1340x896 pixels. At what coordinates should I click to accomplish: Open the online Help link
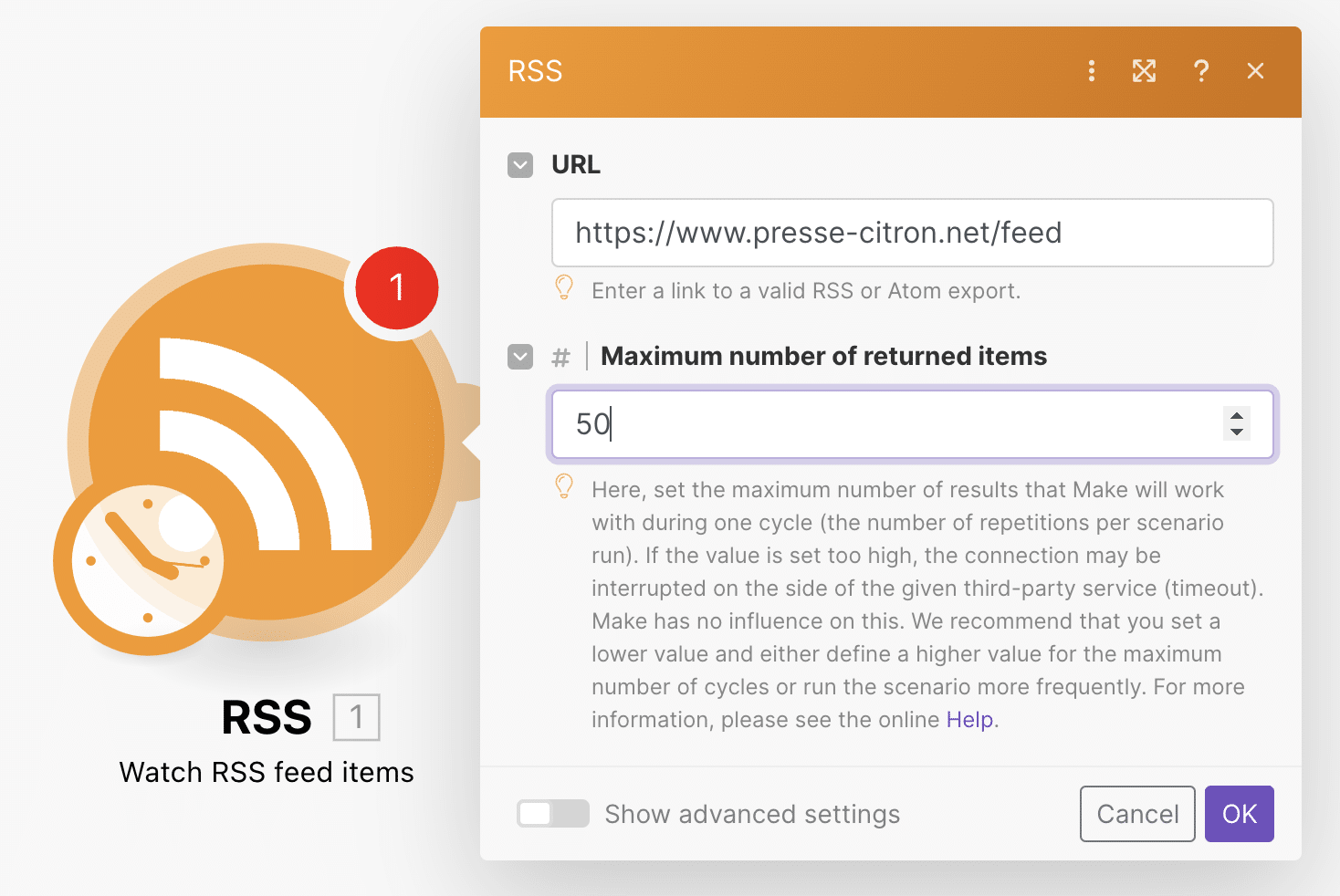point(969,720)
